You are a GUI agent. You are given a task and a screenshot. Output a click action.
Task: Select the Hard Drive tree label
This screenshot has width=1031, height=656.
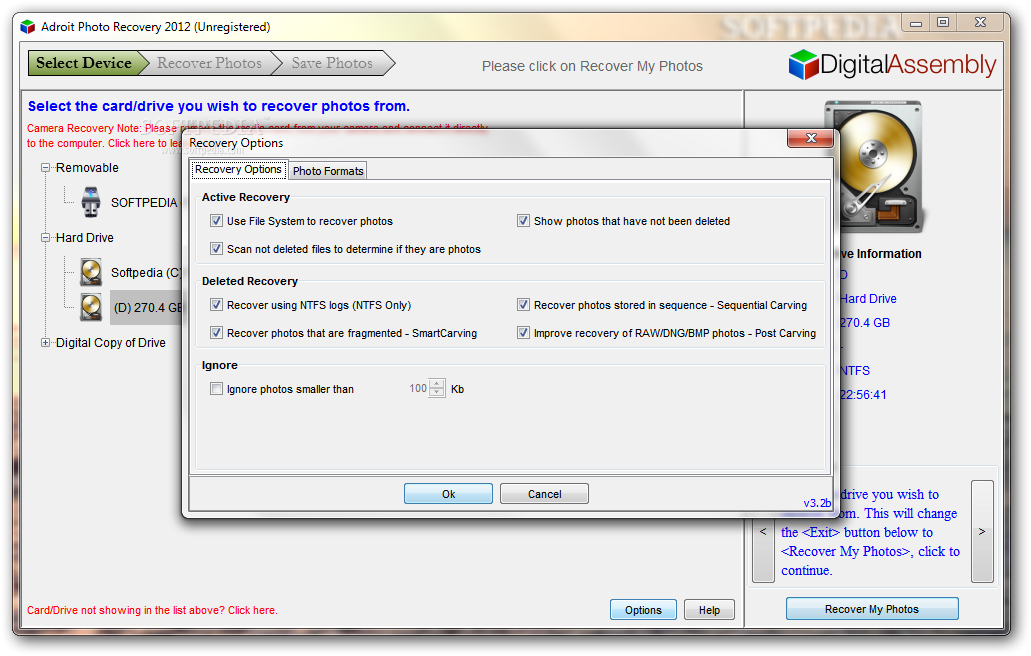point(85,237)
